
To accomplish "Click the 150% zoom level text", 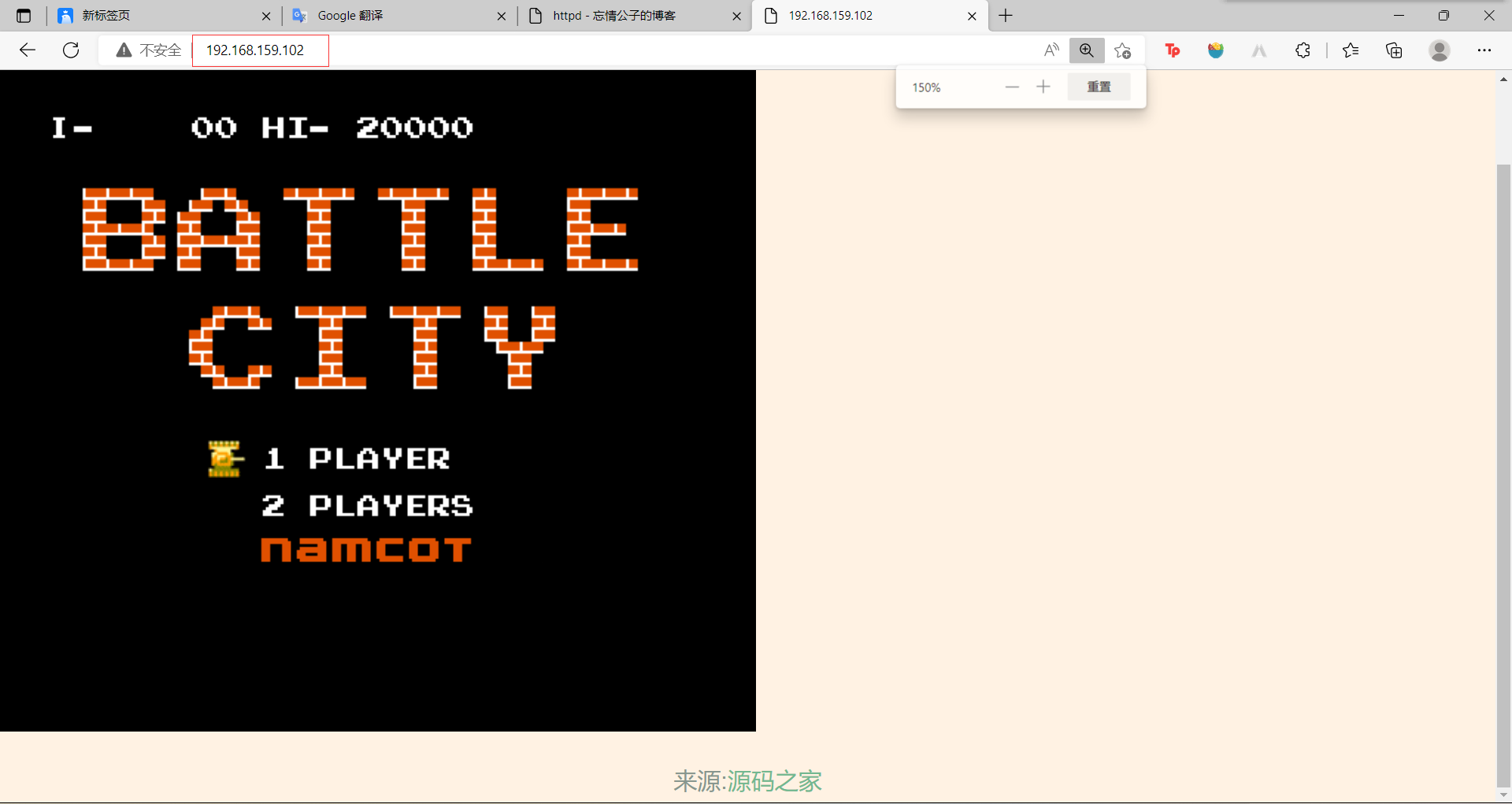I will (926, 87).
